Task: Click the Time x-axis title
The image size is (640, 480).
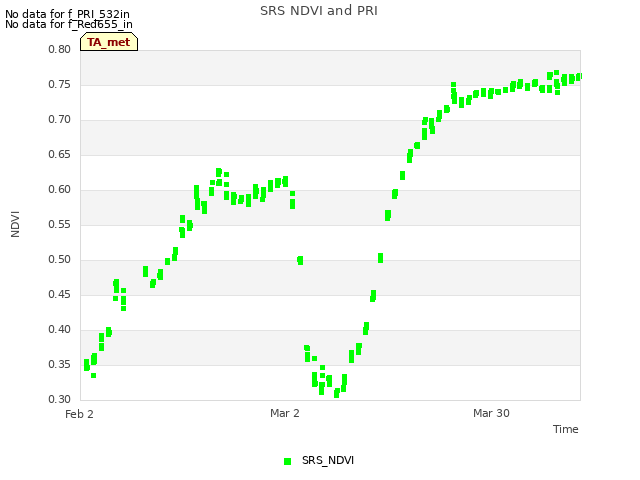Action: tap(565, 429)
